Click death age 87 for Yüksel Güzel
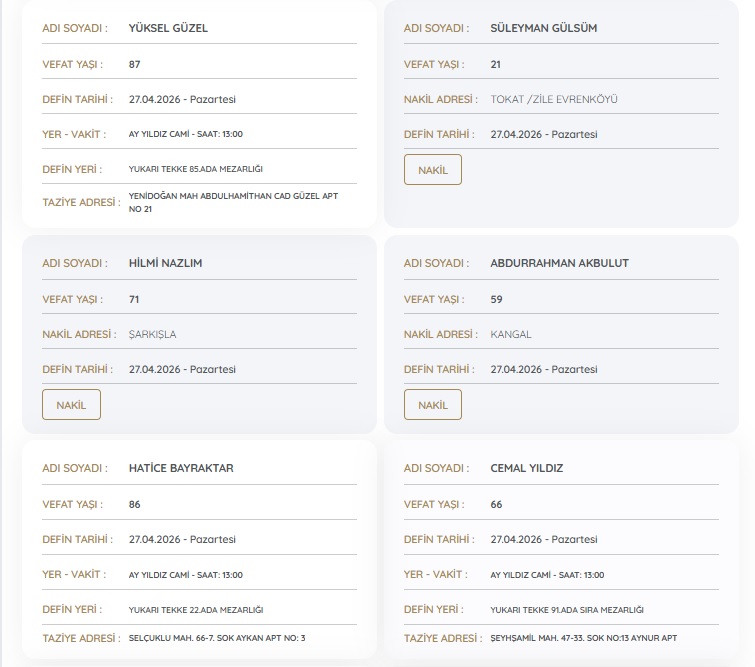Screen dimensions: 755x667 pos(135,64)
